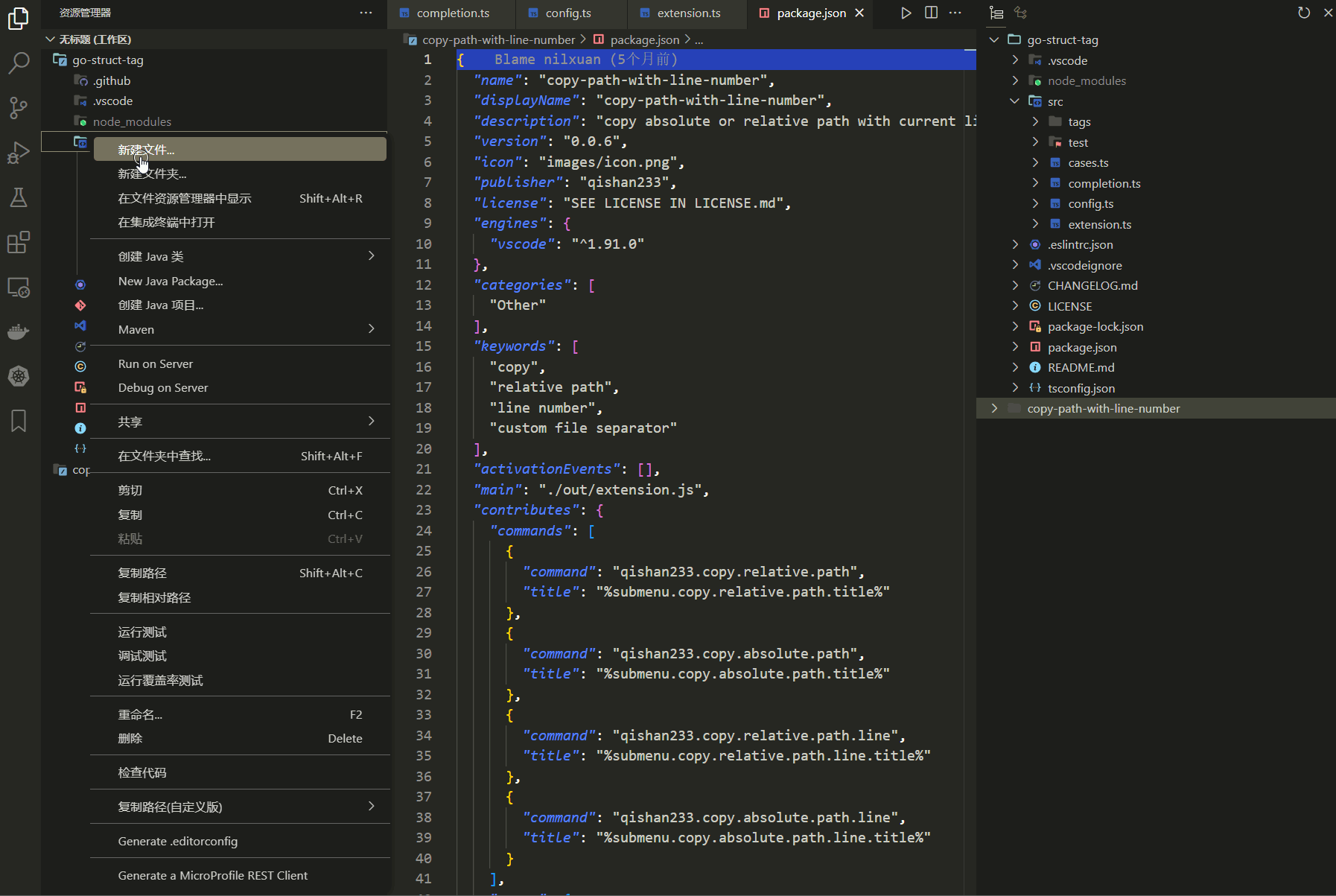Open package-lock.json in right panel
Screen dimensions: 1336x896
(1095, 326)
